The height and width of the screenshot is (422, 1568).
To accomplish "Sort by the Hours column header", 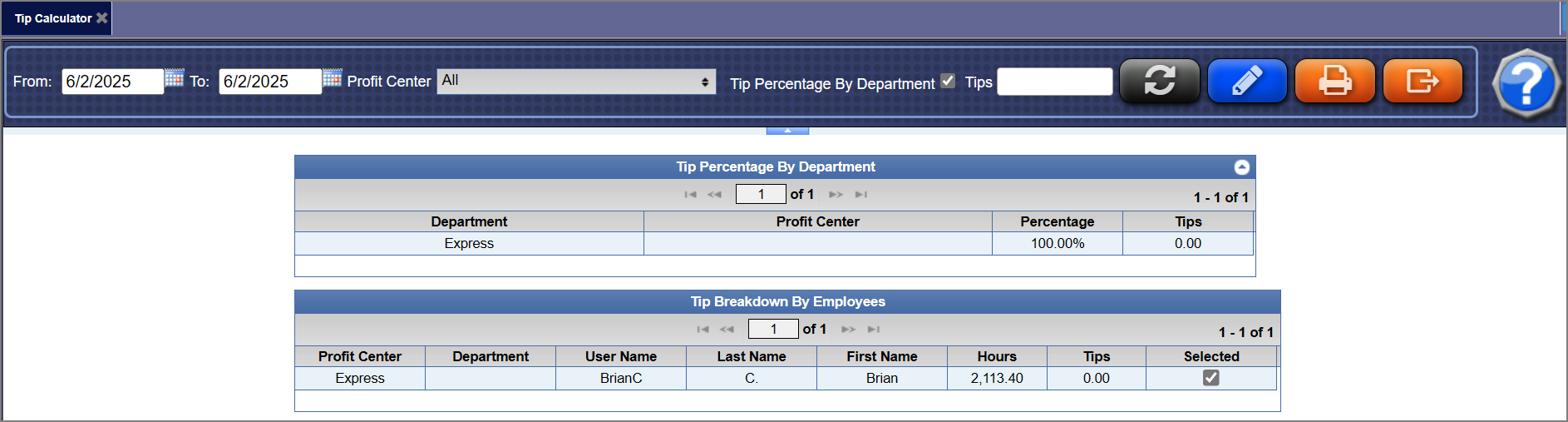I will pyautogui.click(x=996, y=356).
